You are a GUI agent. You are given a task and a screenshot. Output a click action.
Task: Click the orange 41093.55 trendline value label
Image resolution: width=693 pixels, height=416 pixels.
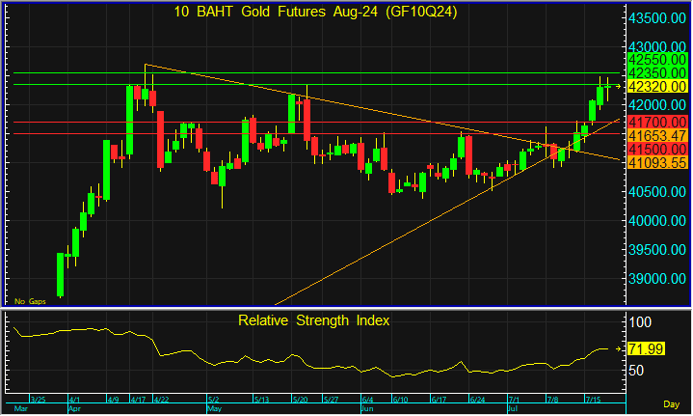click(x=656, y=162)
